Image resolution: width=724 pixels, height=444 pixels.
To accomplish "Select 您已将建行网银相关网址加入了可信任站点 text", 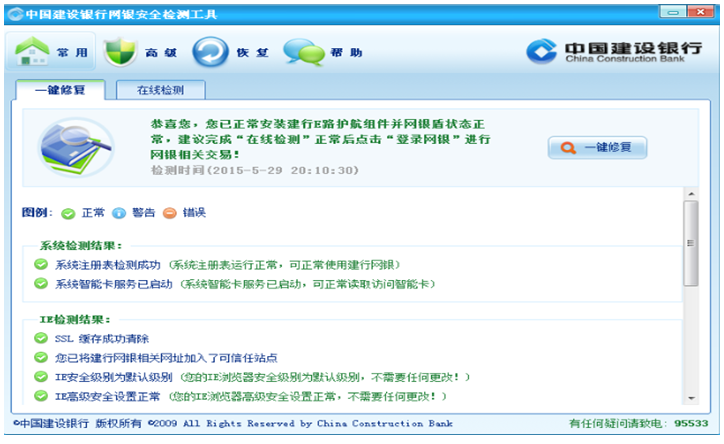I will point(166,358).
